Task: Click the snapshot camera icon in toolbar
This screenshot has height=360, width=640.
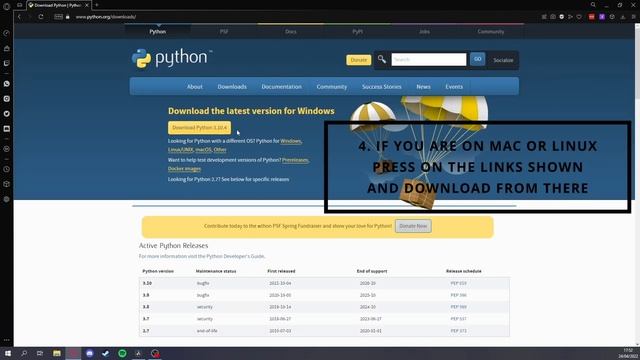Action: tap(553, 17)
